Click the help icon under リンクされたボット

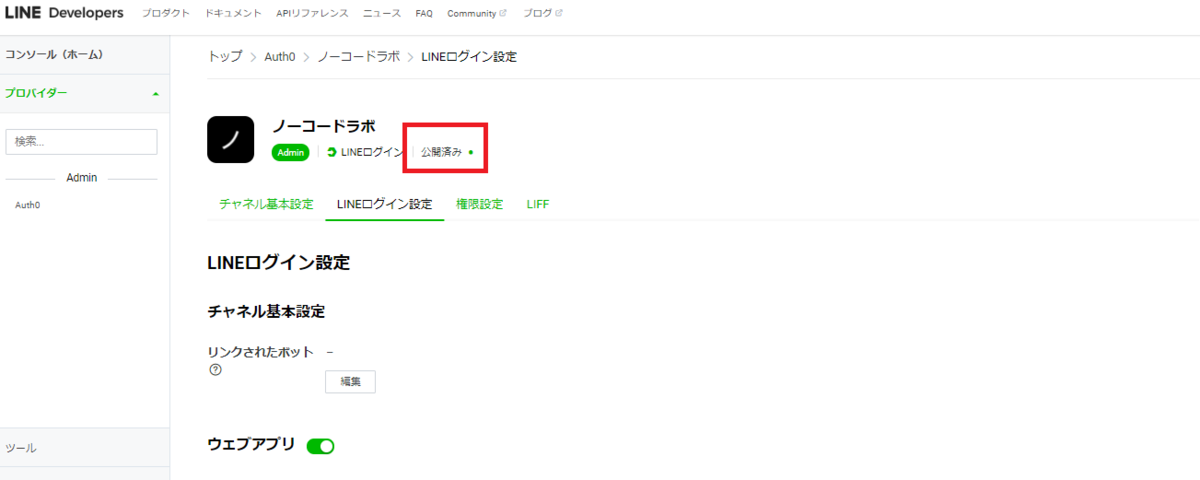215,369
